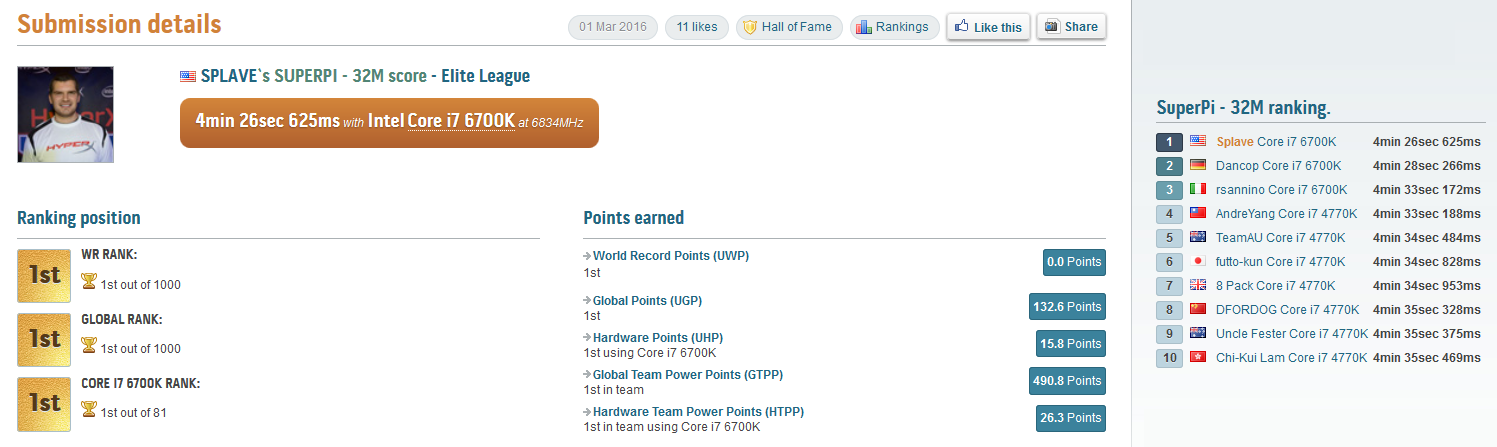Click the trophy icon under GLOBAL RANK

coord(89,346)
